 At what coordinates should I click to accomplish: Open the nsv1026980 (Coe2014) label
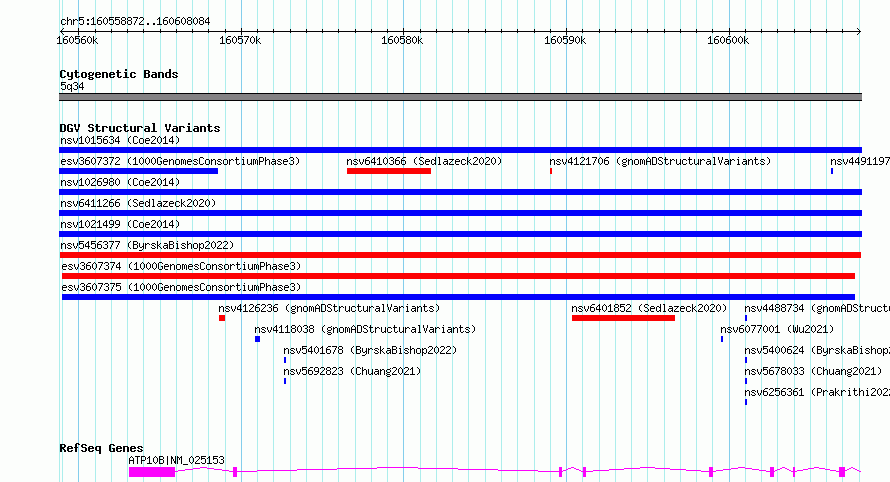pos(120,182)
